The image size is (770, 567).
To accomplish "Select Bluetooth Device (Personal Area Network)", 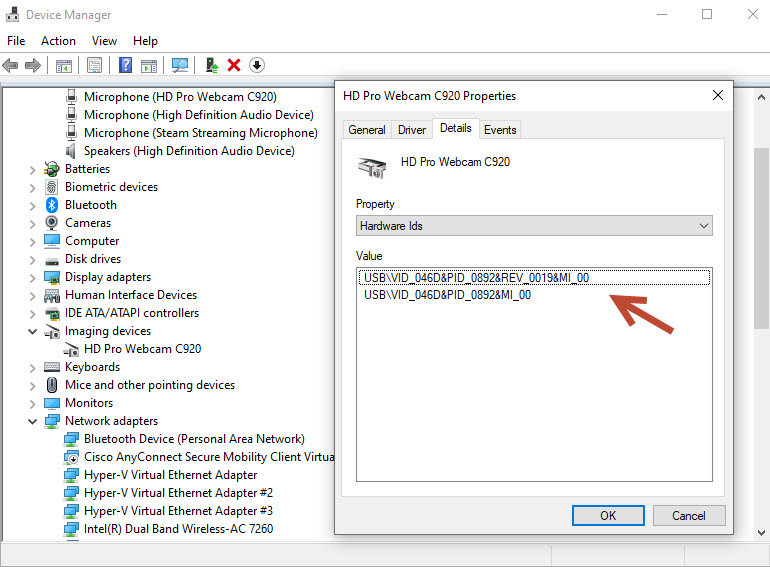I will tap(194, 439).
